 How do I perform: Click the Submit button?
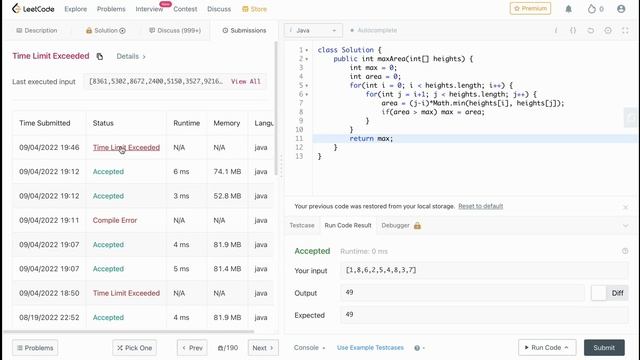pyautogui.click(x=604, y=347)
